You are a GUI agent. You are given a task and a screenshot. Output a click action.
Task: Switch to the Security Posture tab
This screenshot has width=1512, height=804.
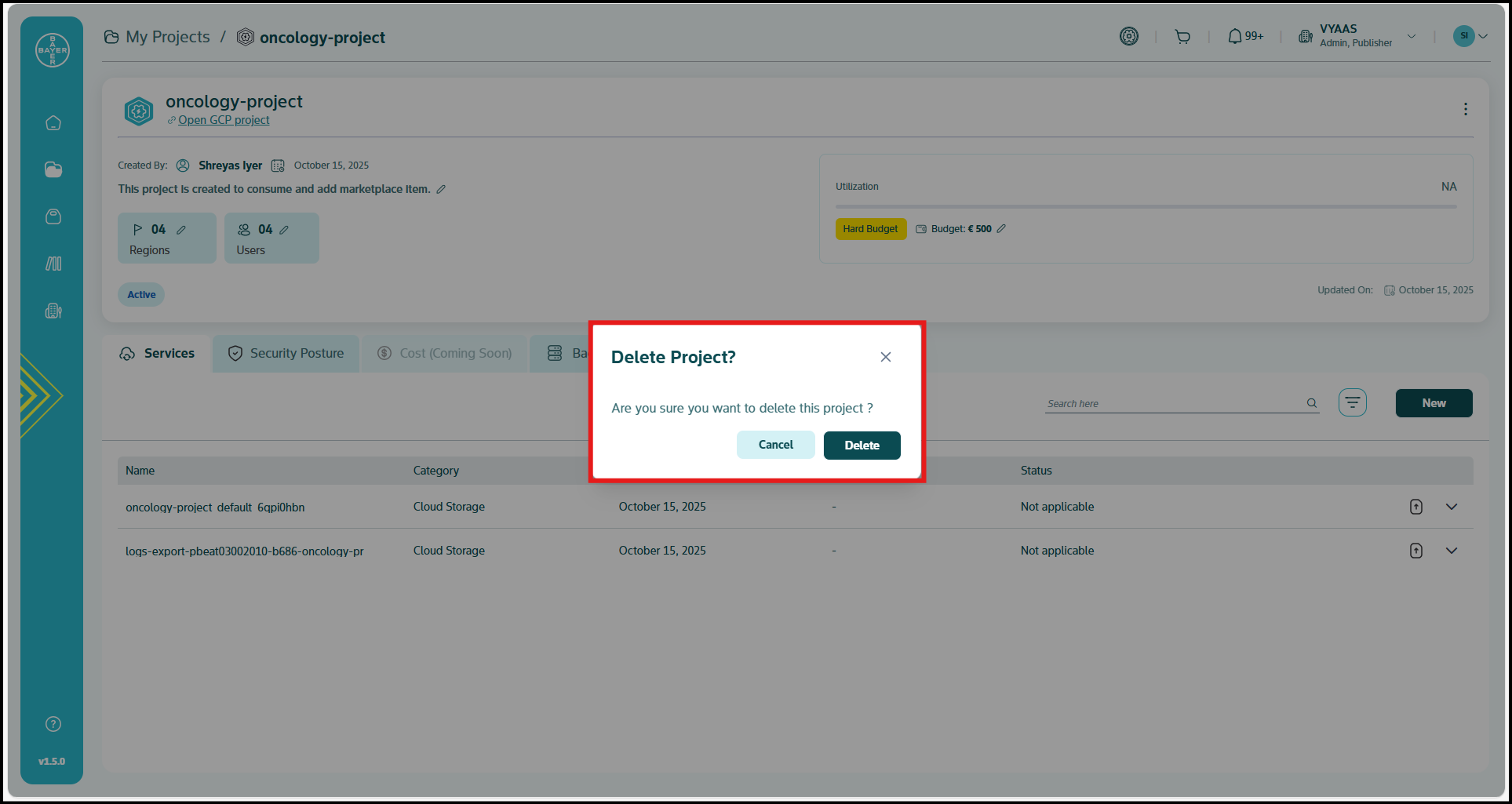pos(286,354)
